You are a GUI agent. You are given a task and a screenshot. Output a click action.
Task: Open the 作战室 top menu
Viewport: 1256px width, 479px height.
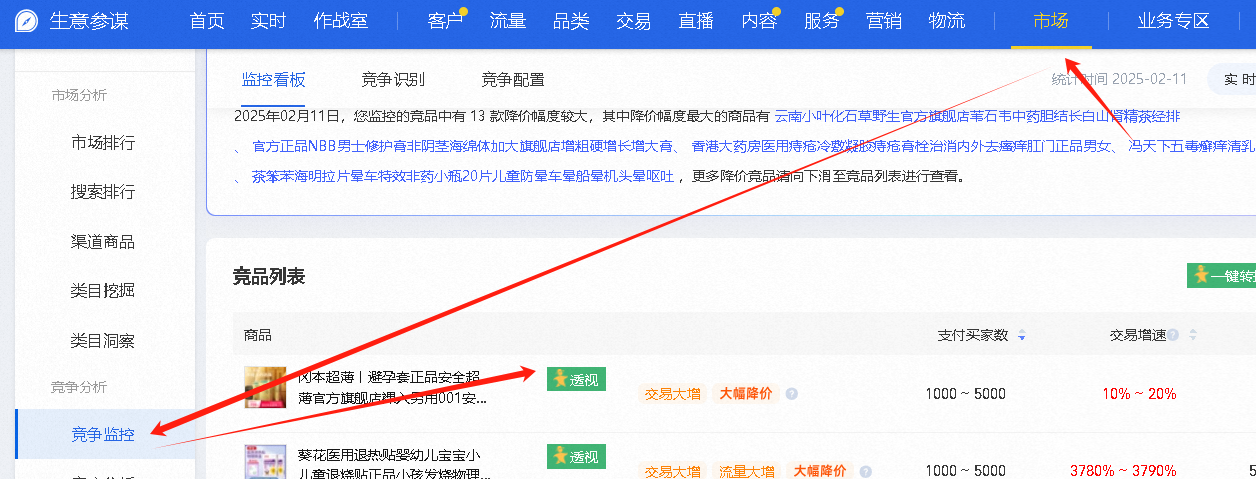click(x=341, y=21)
